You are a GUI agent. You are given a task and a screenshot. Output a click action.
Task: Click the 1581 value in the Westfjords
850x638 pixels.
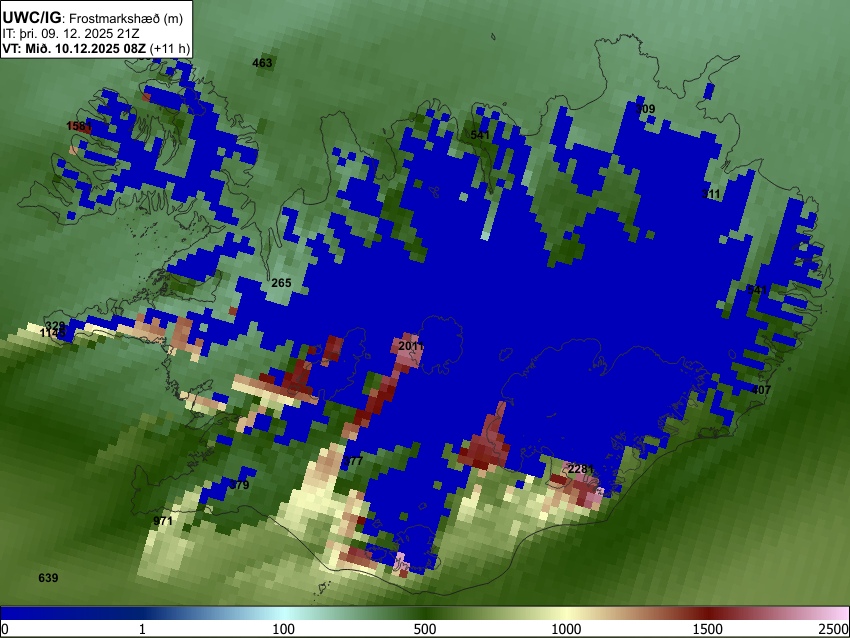[79, 126]
